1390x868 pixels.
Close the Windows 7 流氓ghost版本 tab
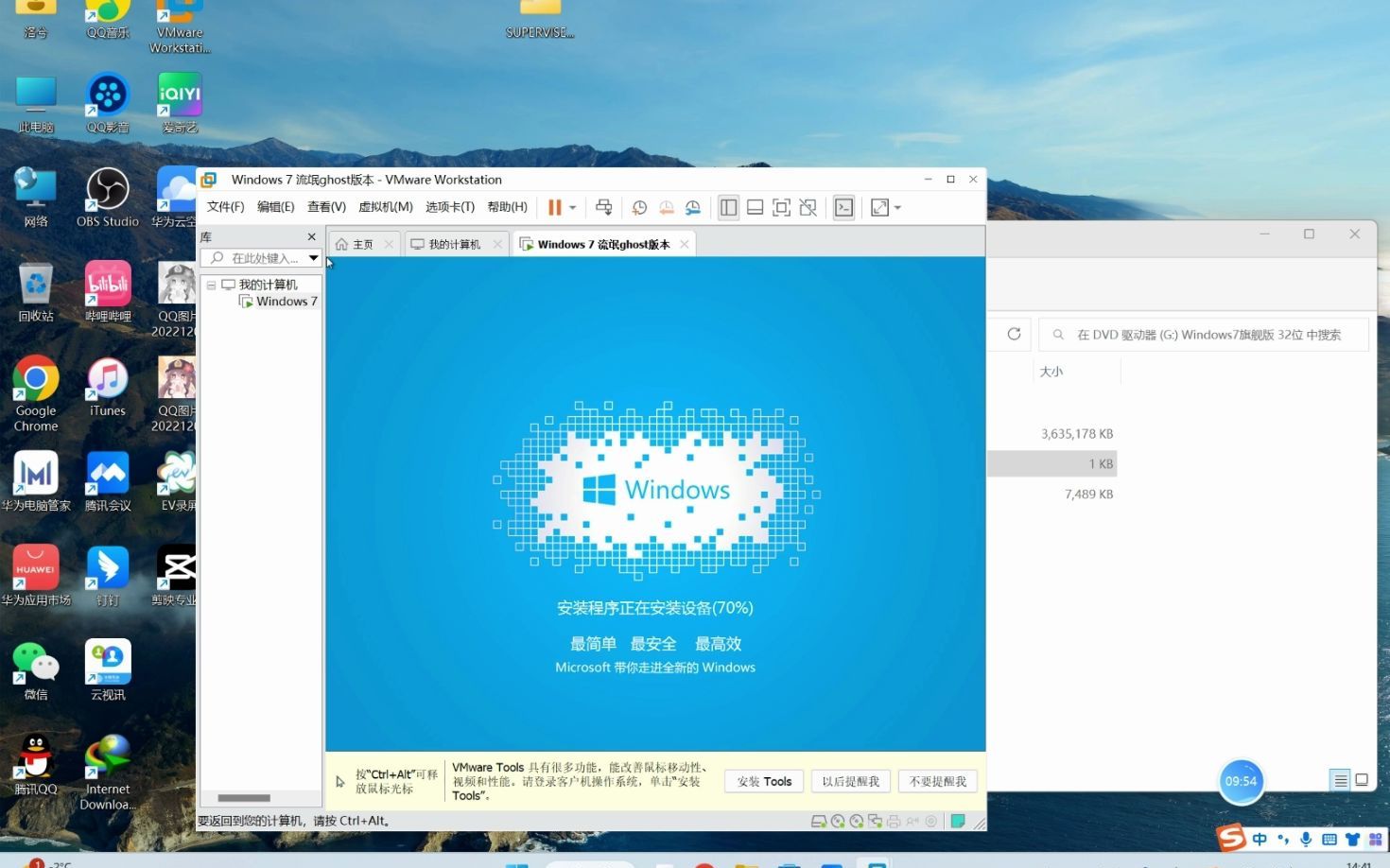(685, 244)
